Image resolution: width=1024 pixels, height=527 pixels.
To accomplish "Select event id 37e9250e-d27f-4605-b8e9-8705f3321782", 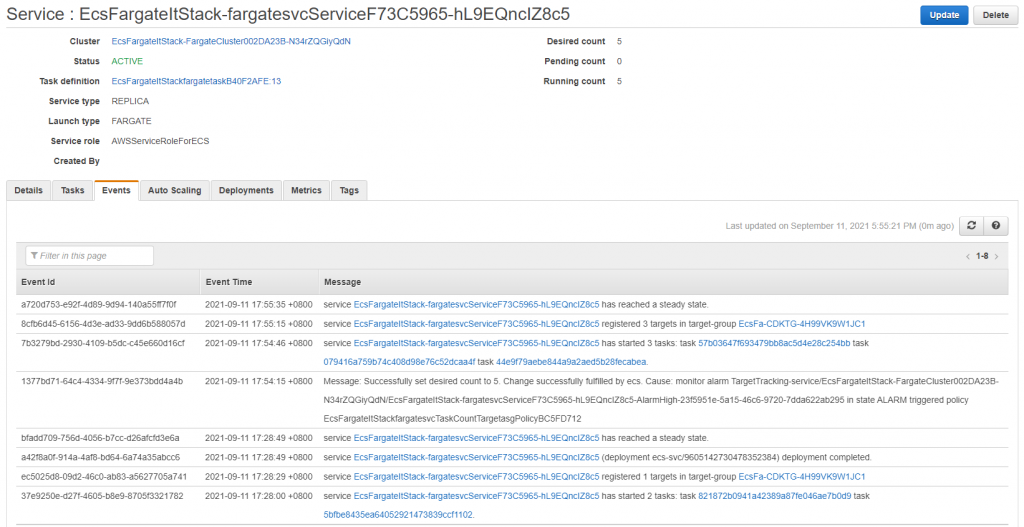I will click(102, 496).
